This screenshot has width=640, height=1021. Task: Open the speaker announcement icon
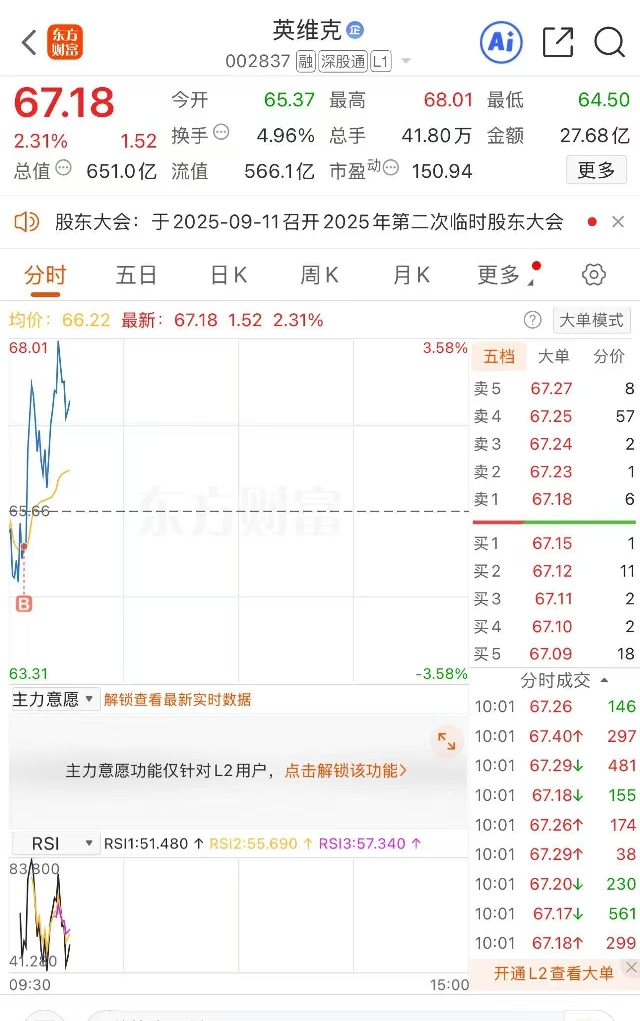pos(27,222)
